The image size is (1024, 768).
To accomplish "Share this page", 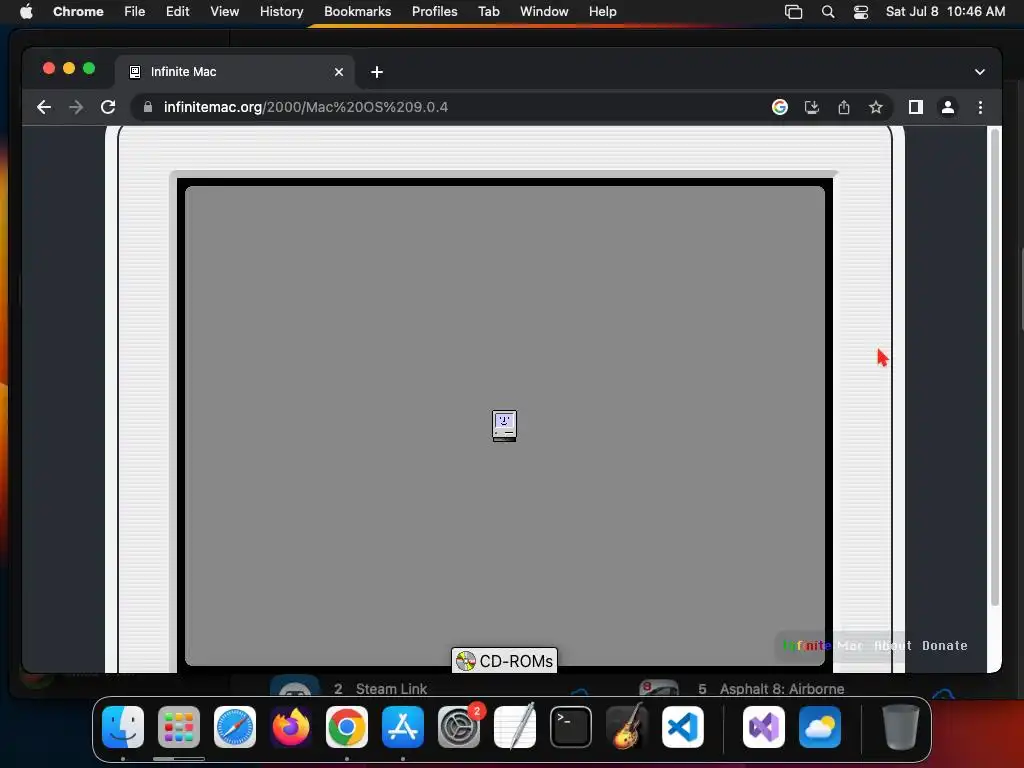I will (x=844, y=107).
